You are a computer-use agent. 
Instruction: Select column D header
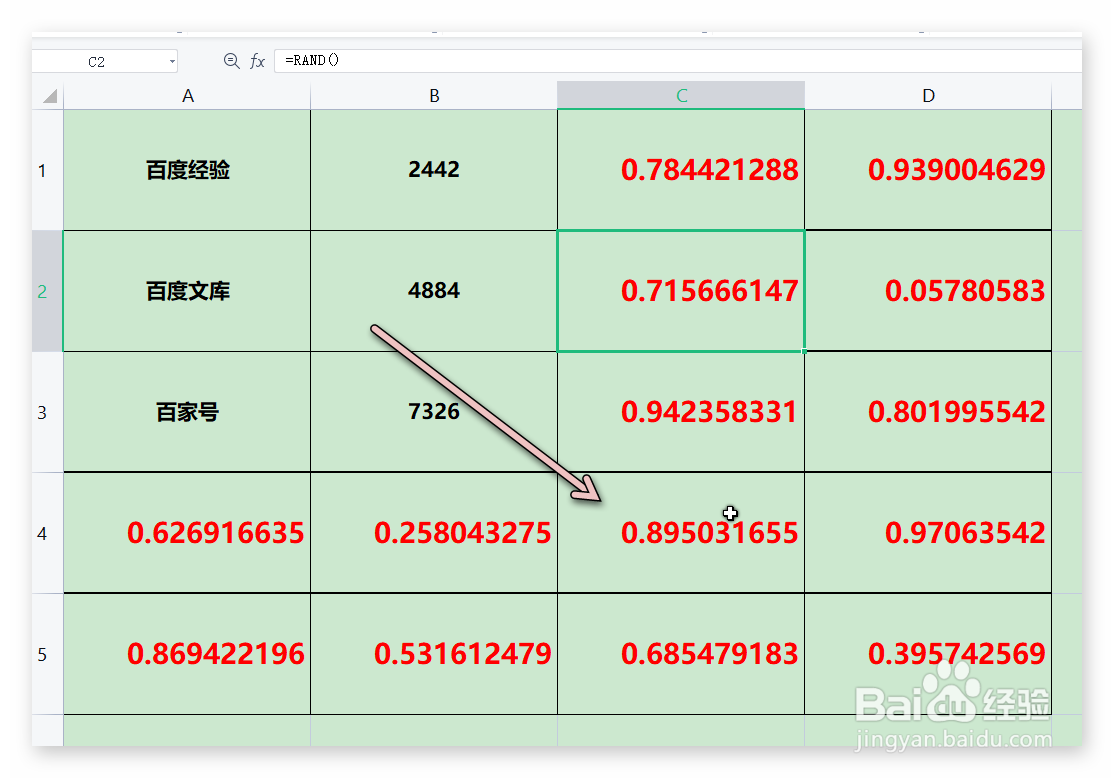pyautogui.click(x=928, y=95)
